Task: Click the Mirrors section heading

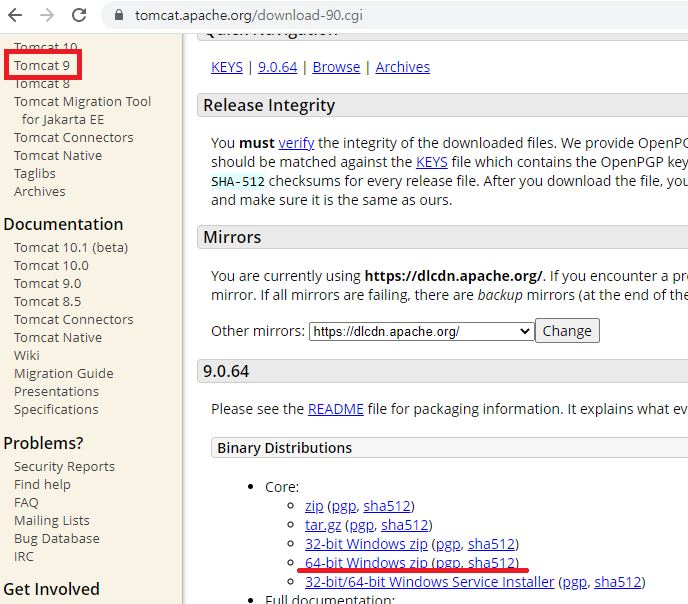Action: pos(232,237)
